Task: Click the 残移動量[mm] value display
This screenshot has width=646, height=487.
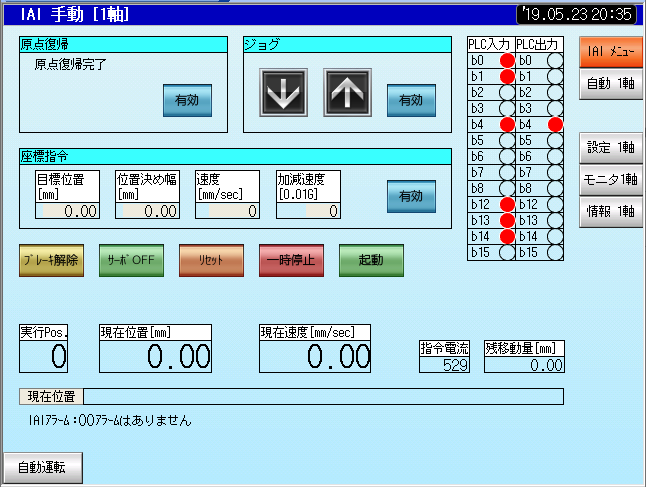Action: pyautogui.click(x=524, y=365)
